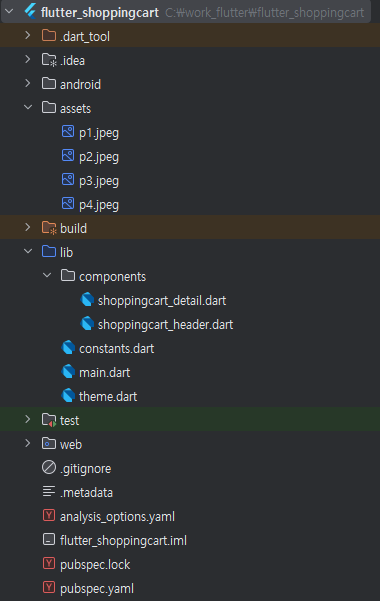Select the flutter_shoppingcart project name

pyautogui.click(x=100, y=13)
